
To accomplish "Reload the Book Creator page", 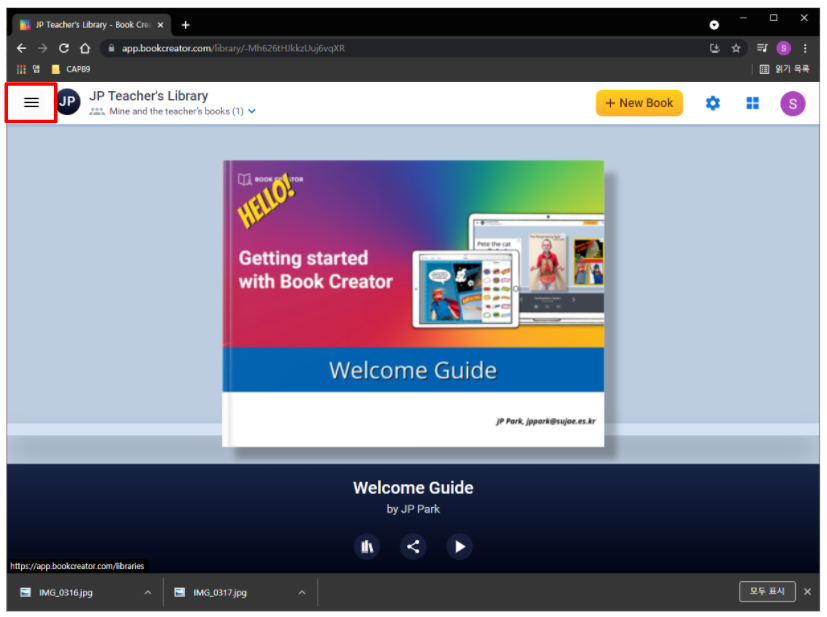I will (64, 48).
